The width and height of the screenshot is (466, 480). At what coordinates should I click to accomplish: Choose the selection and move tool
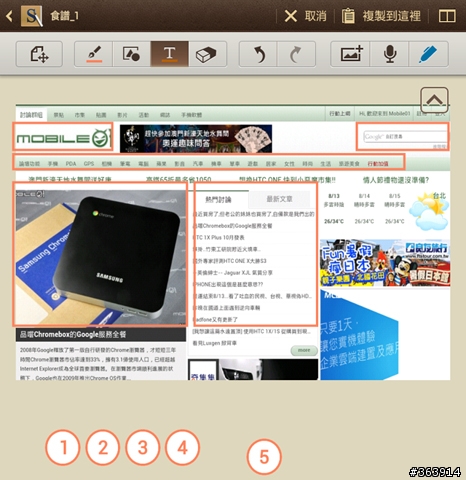pyautogui.click(x=39, y=54)
